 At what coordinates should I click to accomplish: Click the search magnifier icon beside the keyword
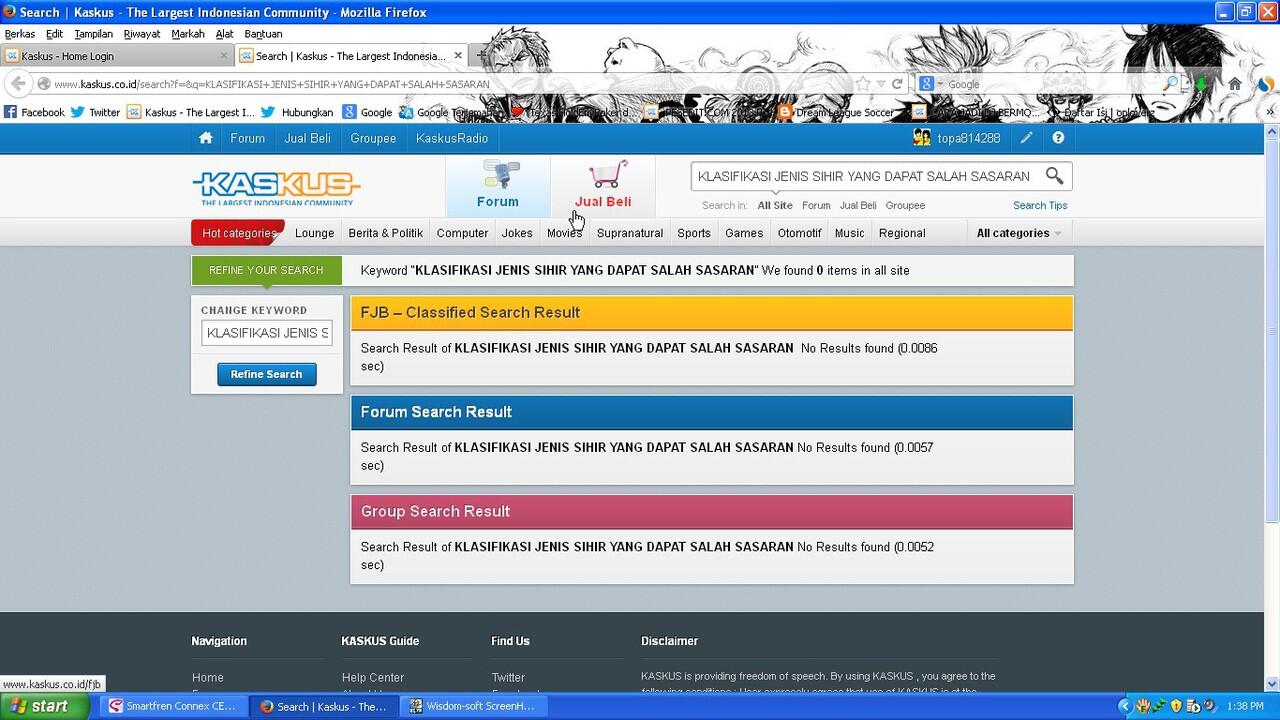pyautogui.click(x=1054, y=176)
